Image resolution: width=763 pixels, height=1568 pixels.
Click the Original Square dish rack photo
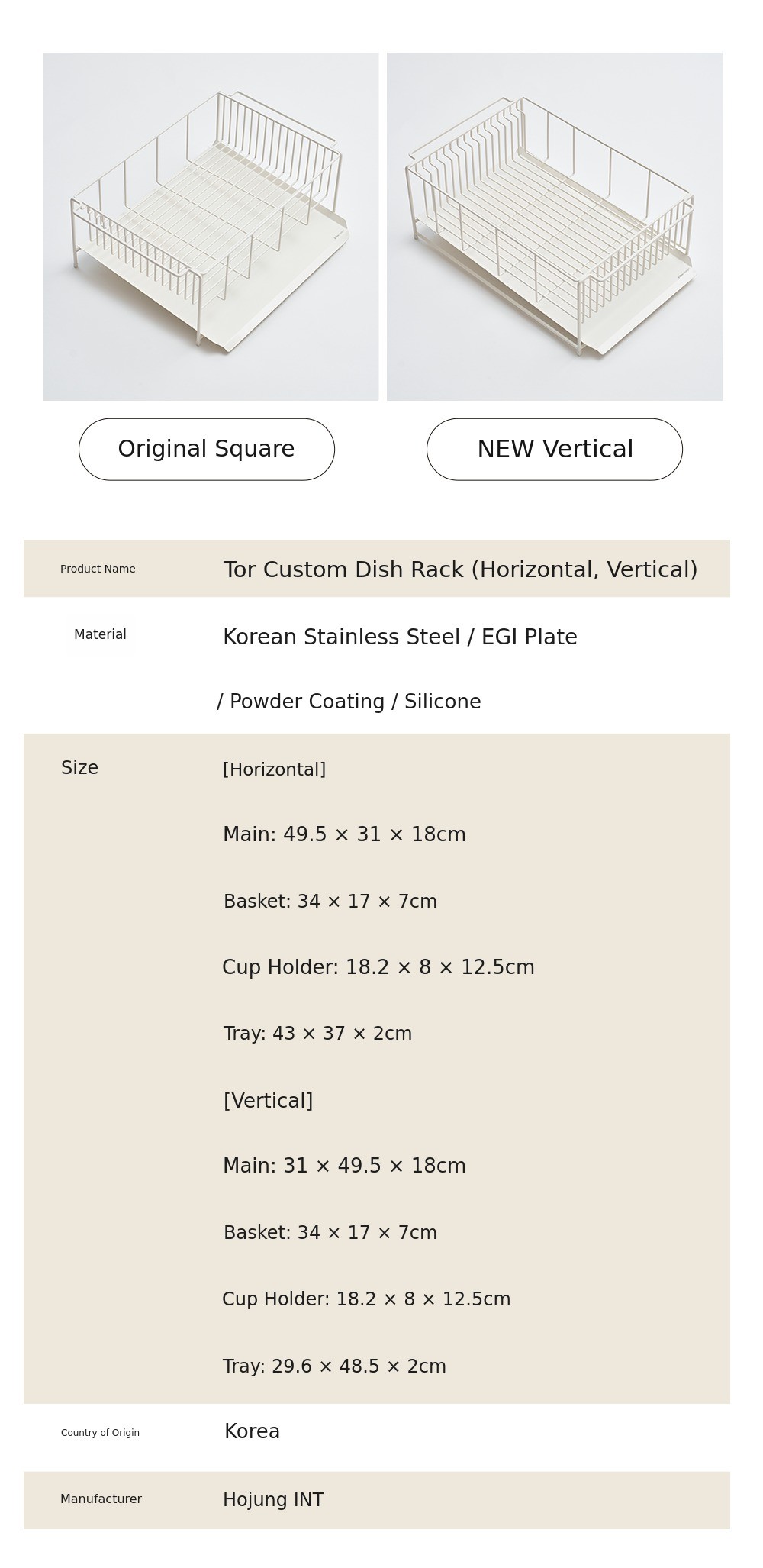coord(211,227)
